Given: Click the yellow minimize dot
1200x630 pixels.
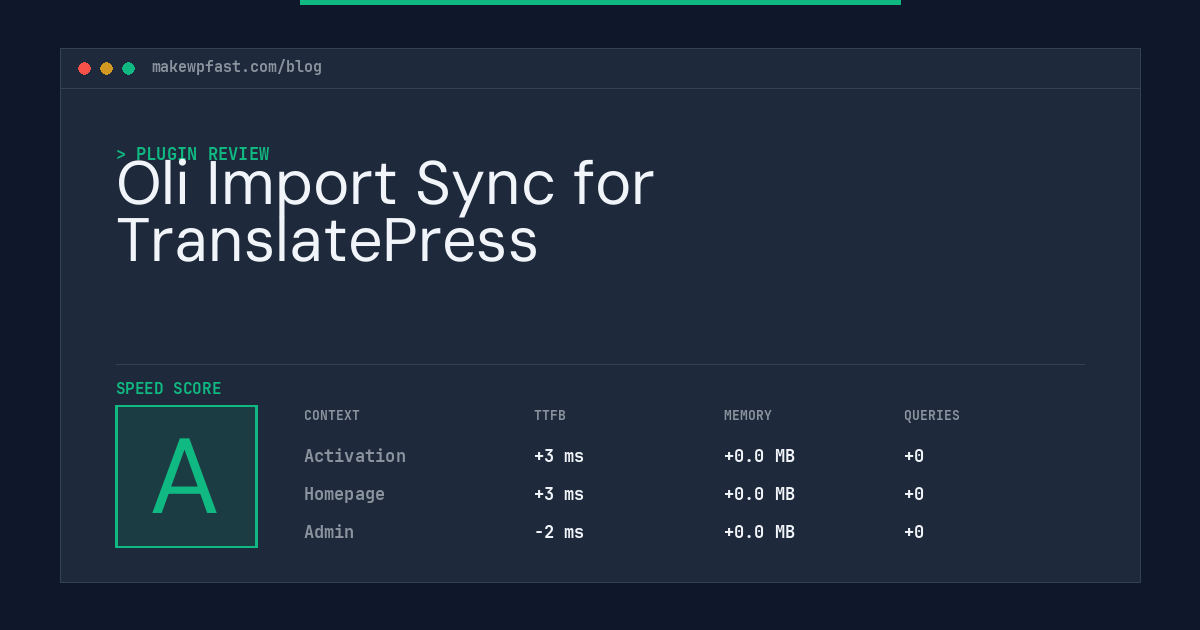Looking at the screenshot, I should tap(106, 68).
